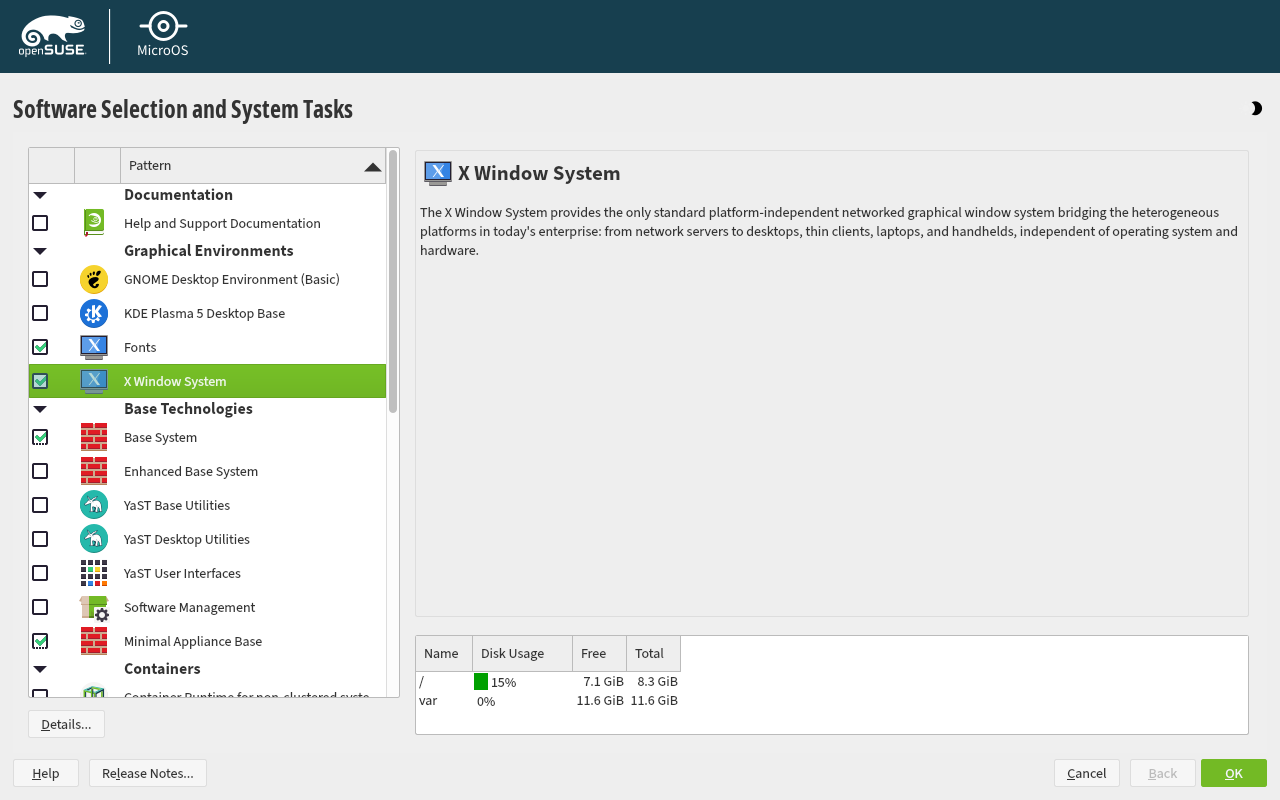Click the Fonts pattern monitor icon
Screen dimensions: 1280x800
[x=94, y=347]
